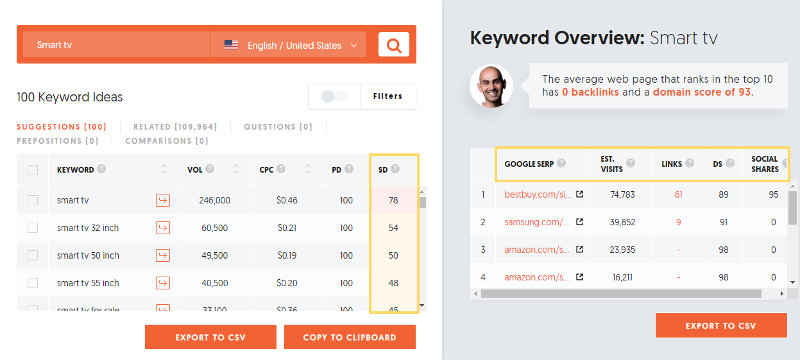Click the help icon next to VOL header

click(210, 169)
